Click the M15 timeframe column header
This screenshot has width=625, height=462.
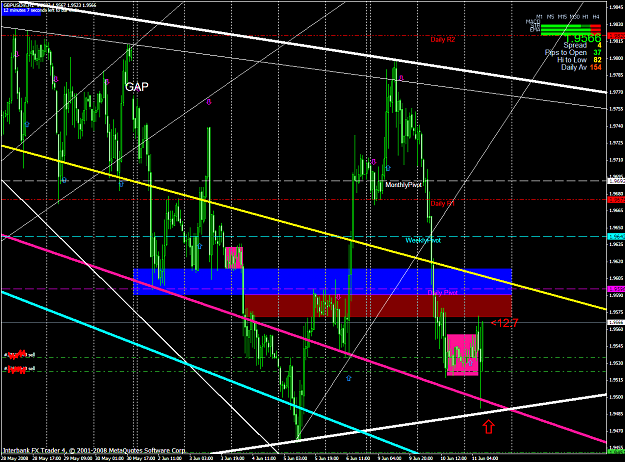[x=562, y=17]
